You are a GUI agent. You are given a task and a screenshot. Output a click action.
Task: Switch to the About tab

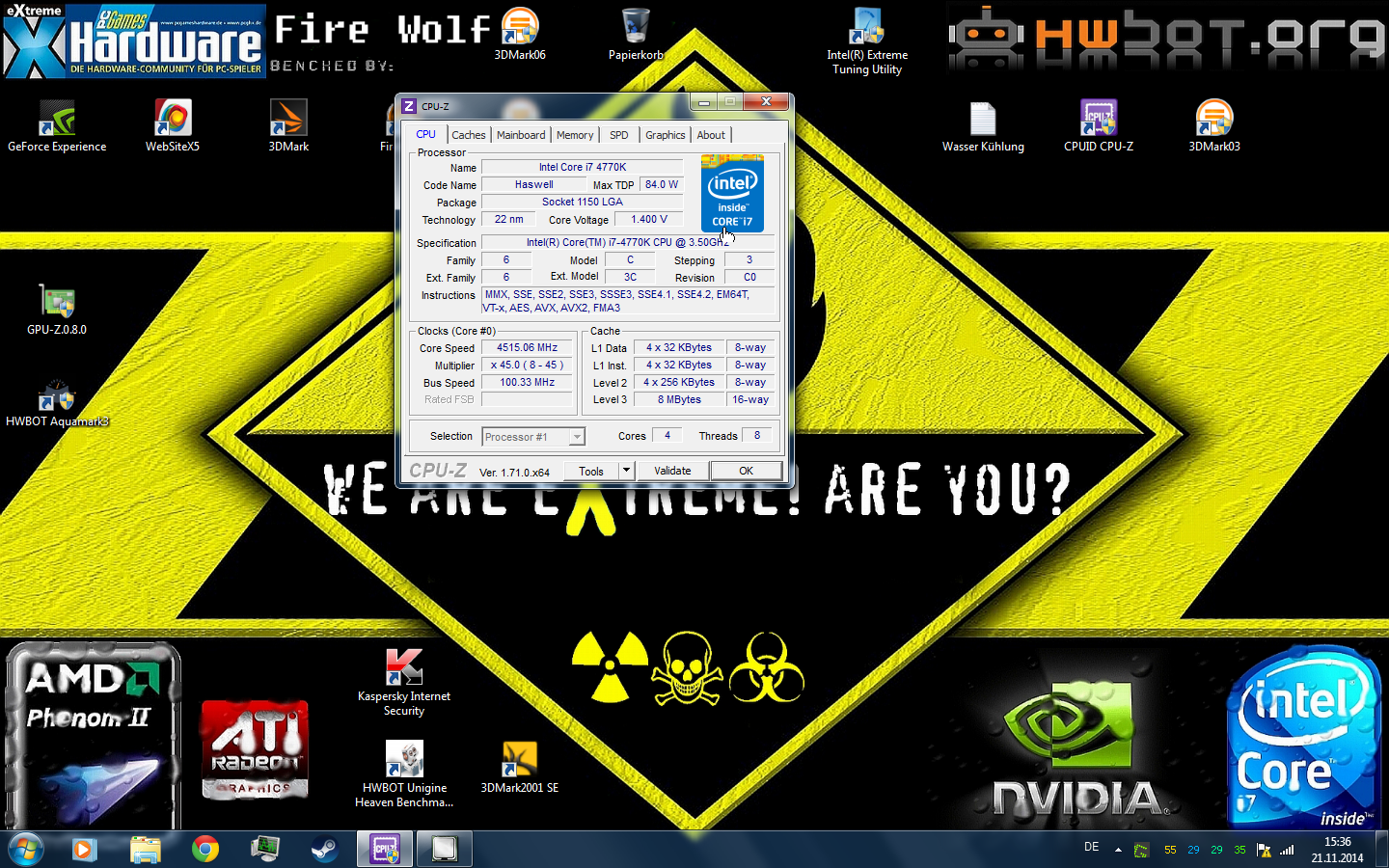click(711, 135)
